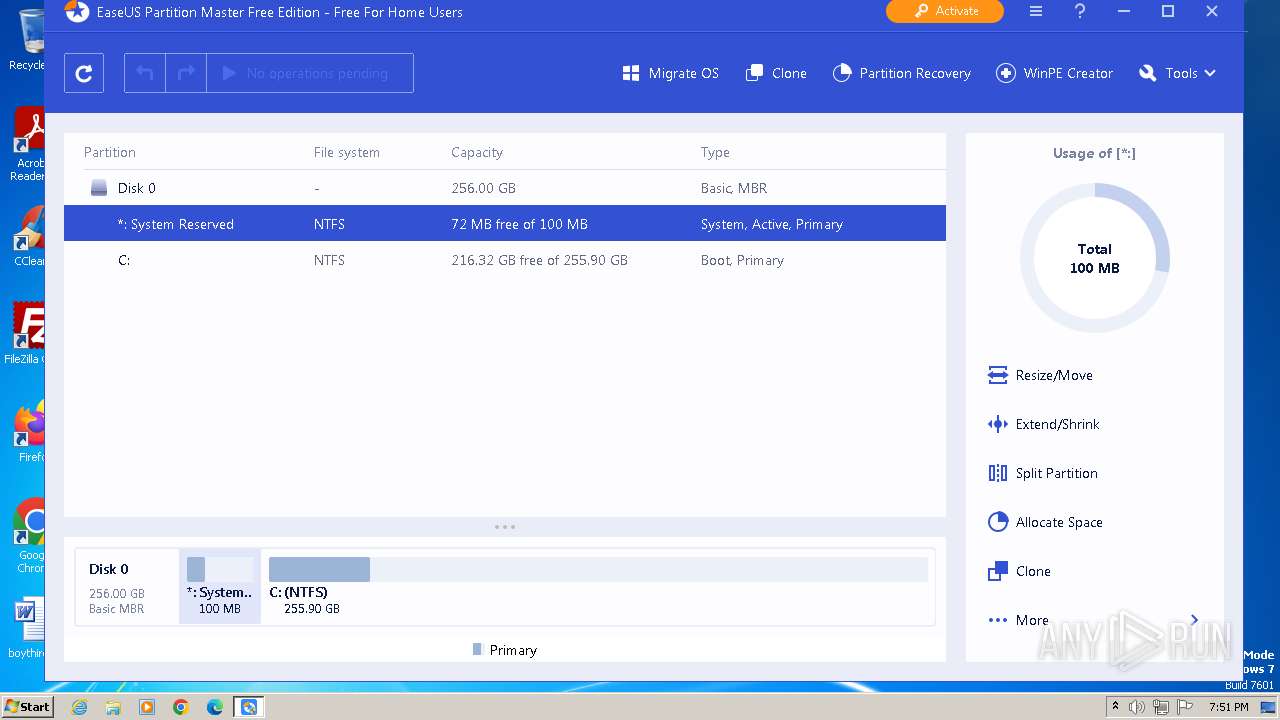Open the Windows Start menu
The height and width of the screenshot is (720, 1280).
tap(28, 706)
